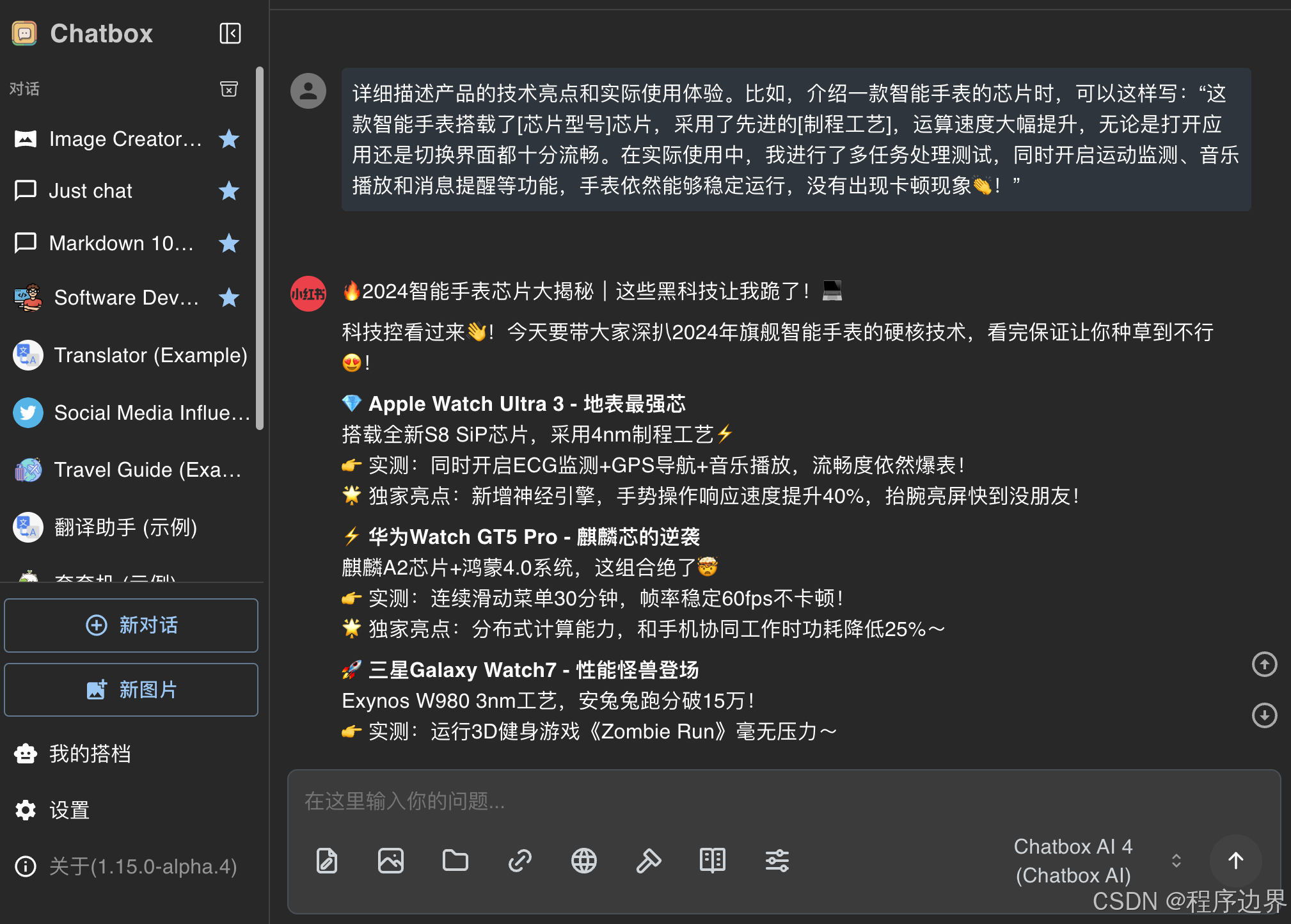Open the Just chat conversation

[x=128, y=191]
